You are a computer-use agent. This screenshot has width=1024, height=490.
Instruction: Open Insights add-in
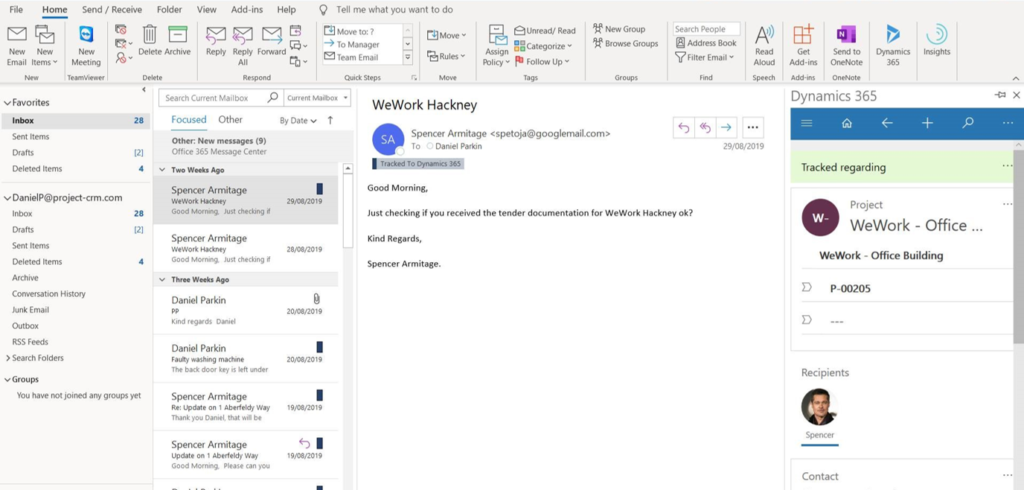(x=936, y=41)
